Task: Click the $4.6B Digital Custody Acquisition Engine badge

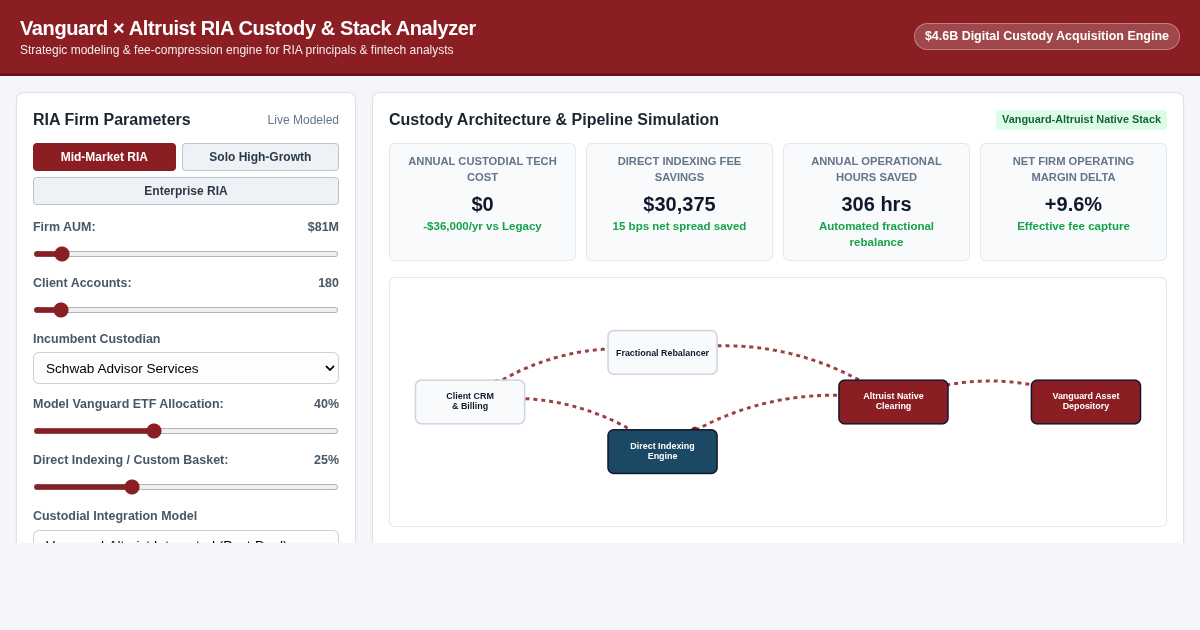Action: (x=1047, y=36)
